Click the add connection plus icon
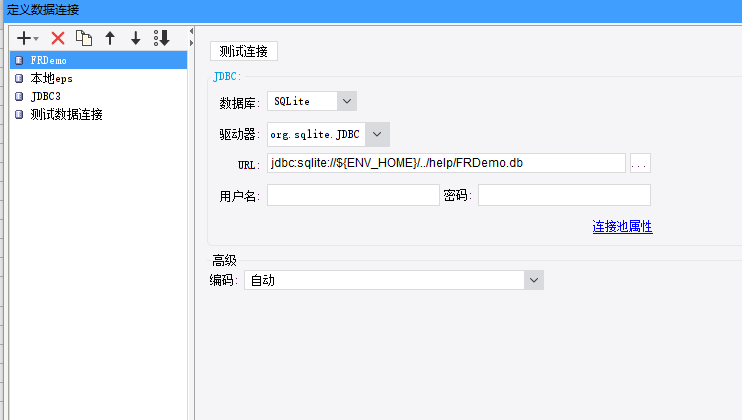The image size is (742, 420). tap(24, 38)
